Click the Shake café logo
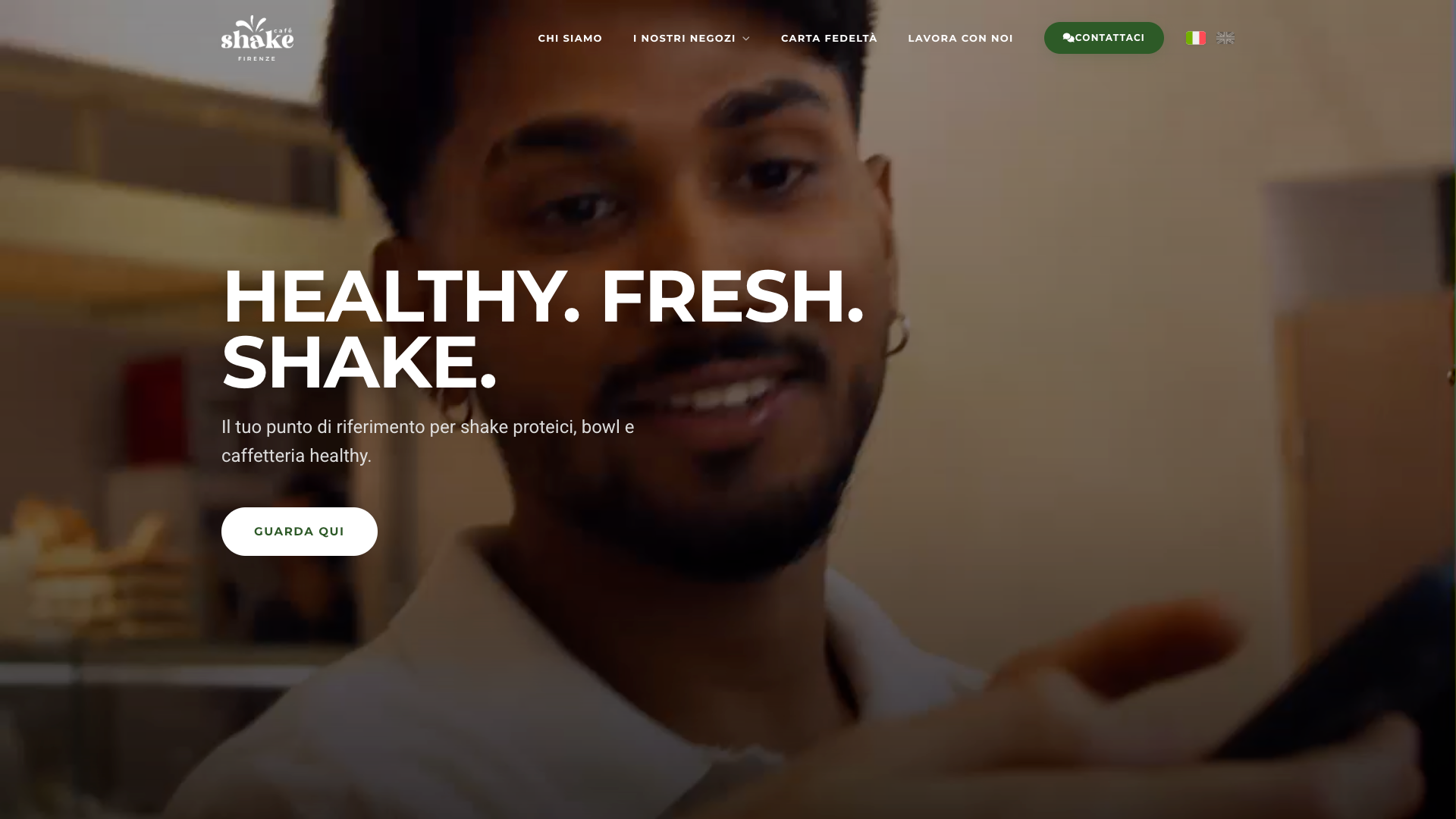This screenshot has height=819, width=1456. click(257, 38)
